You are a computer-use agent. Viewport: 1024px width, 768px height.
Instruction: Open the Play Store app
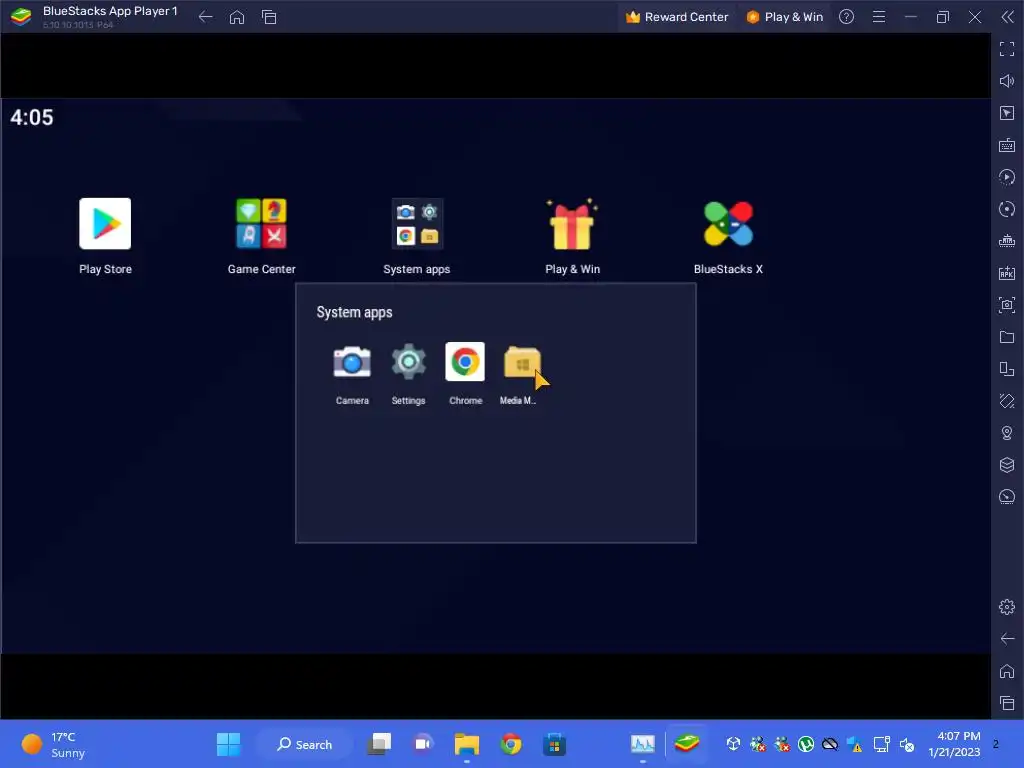pos(105,224)
